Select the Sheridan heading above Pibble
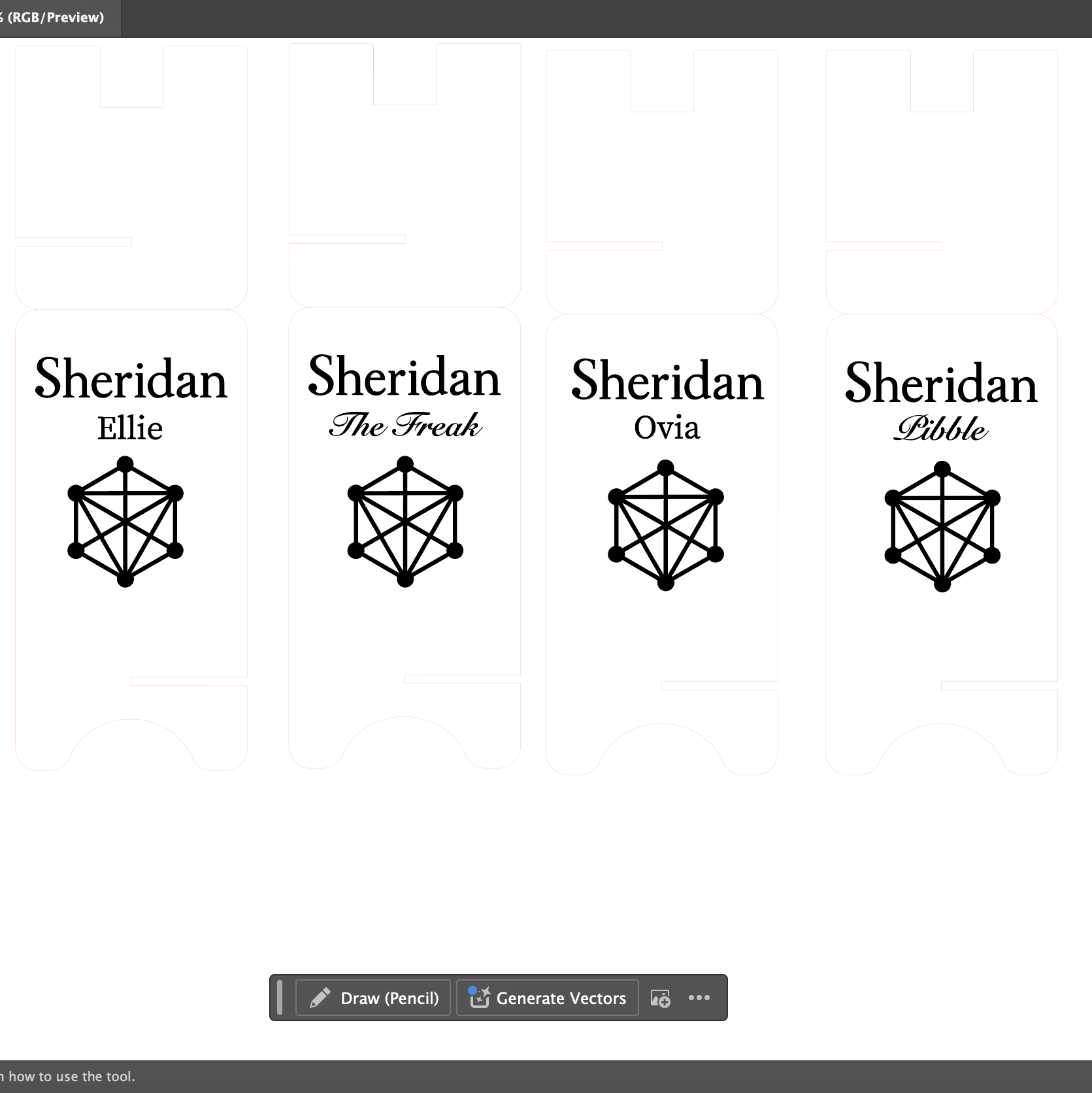The width and height of the screenshot is (1092, 1093). coord(941,384)
